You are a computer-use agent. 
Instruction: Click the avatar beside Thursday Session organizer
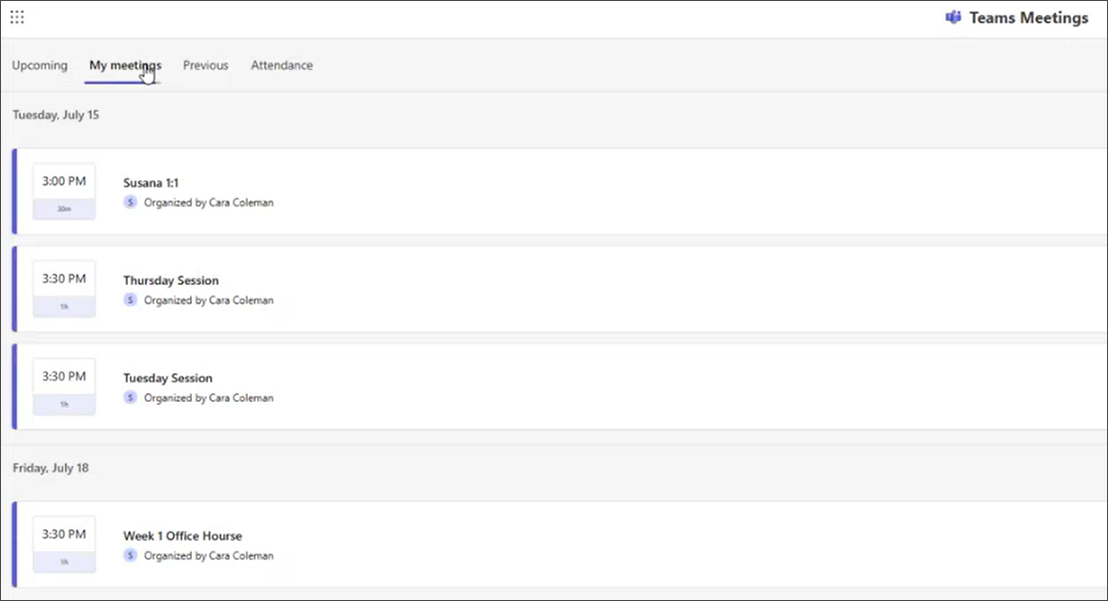click(130, 300)
